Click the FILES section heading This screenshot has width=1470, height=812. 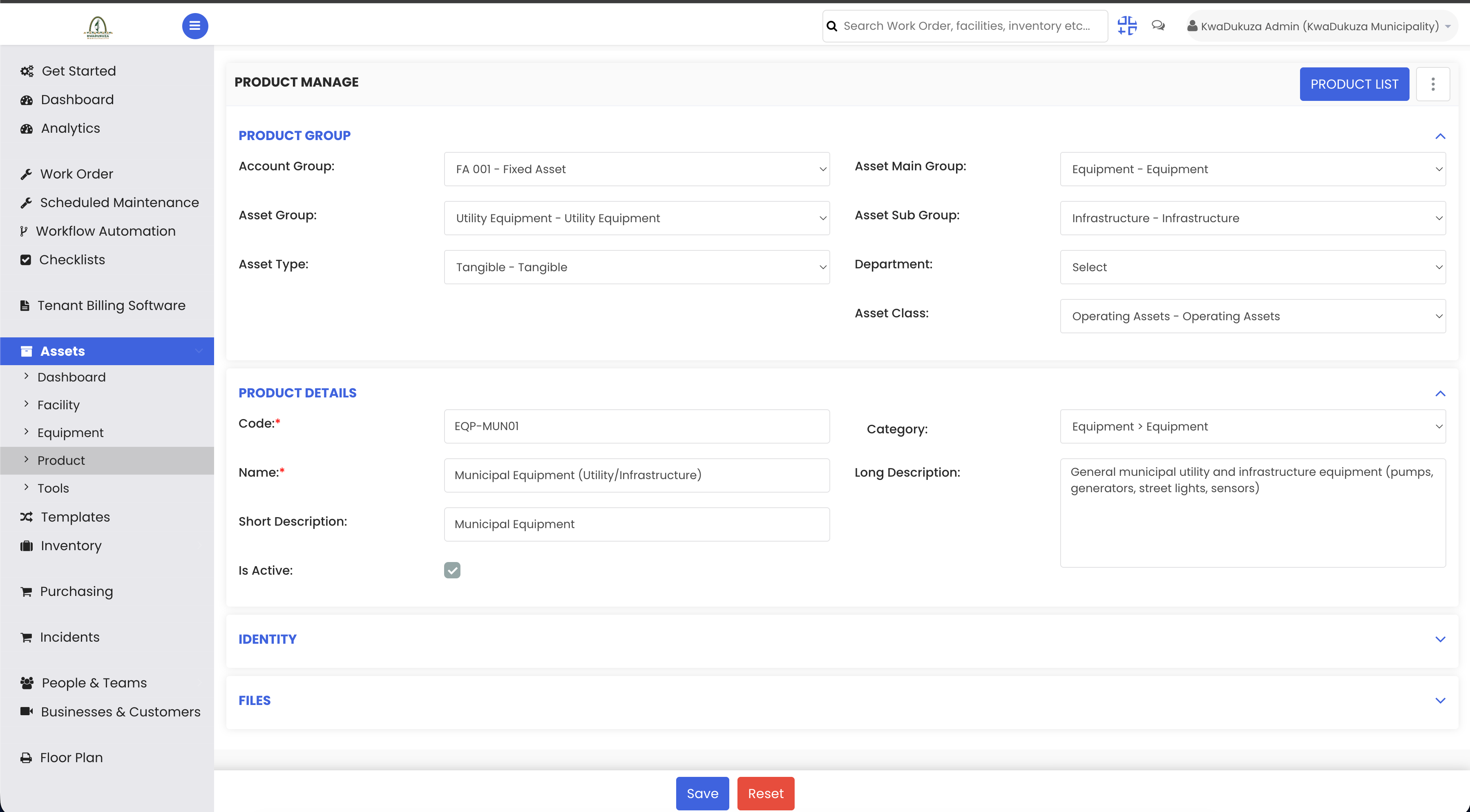pos(255,700)
